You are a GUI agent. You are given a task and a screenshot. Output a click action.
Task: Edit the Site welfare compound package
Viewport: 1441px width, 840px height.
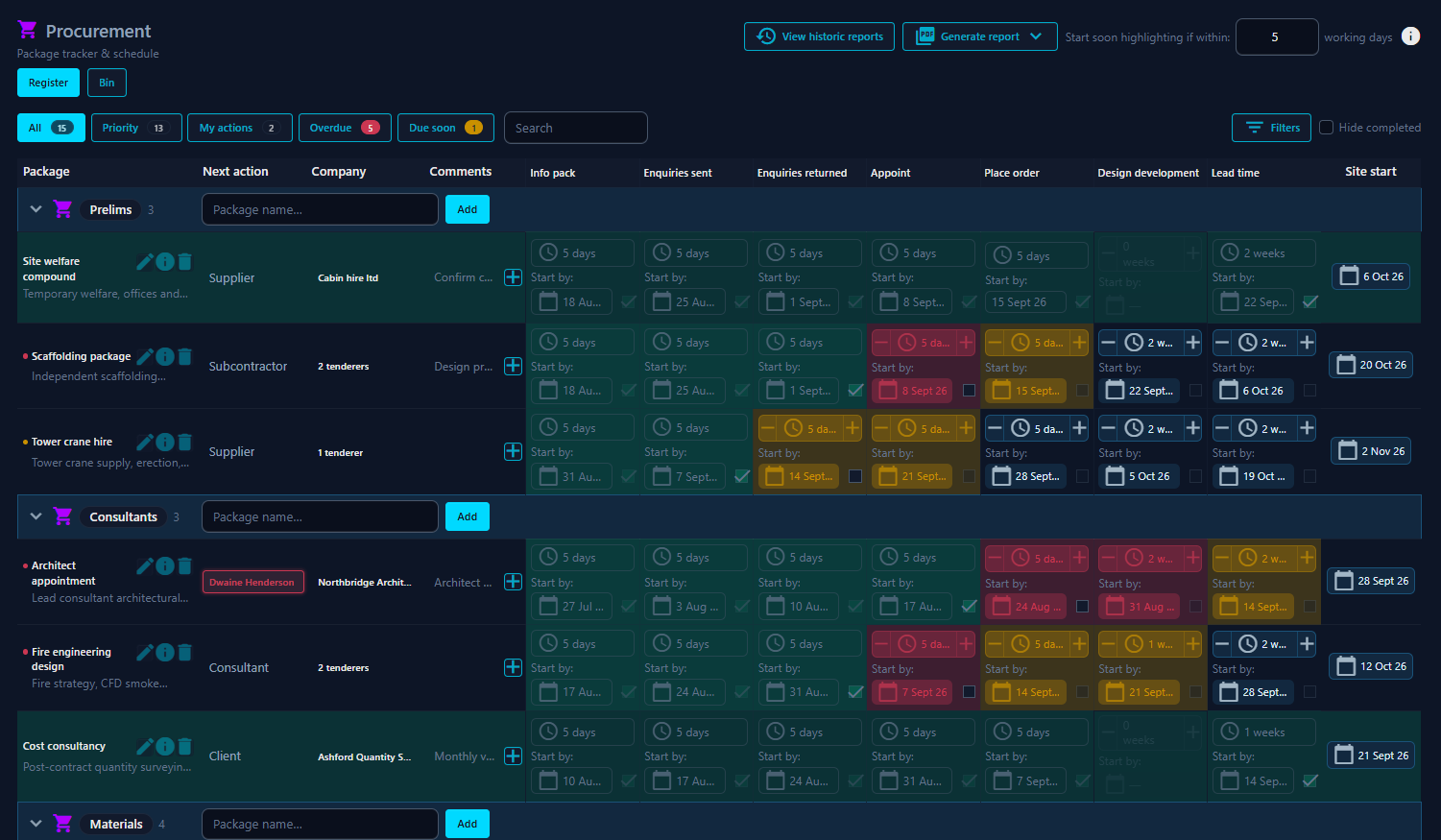click(x=145, y=261)
